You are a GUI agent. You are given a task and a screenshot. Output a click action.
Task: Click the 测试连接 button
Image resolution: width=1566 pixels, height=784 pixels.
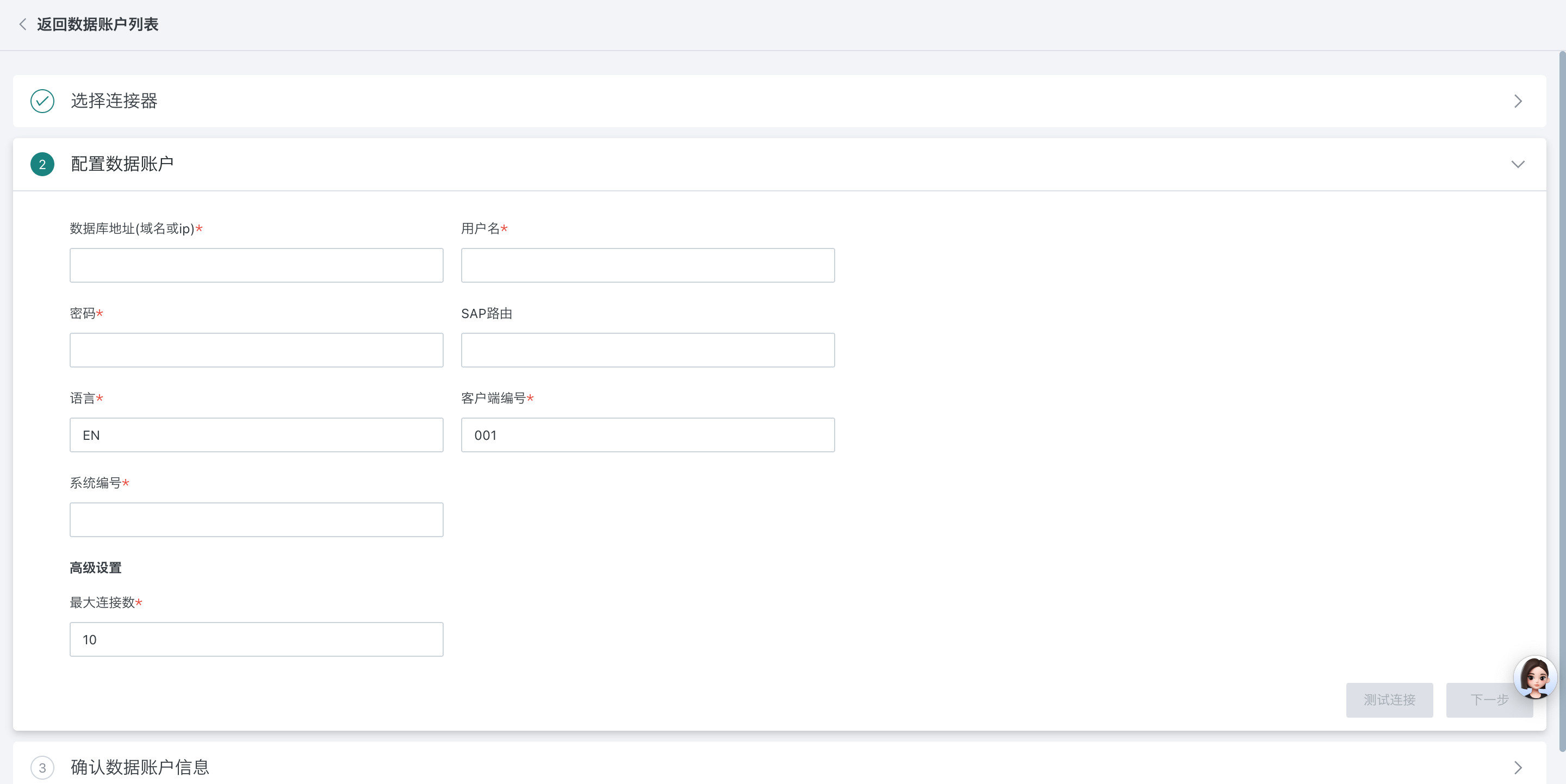click(1389, 700)
